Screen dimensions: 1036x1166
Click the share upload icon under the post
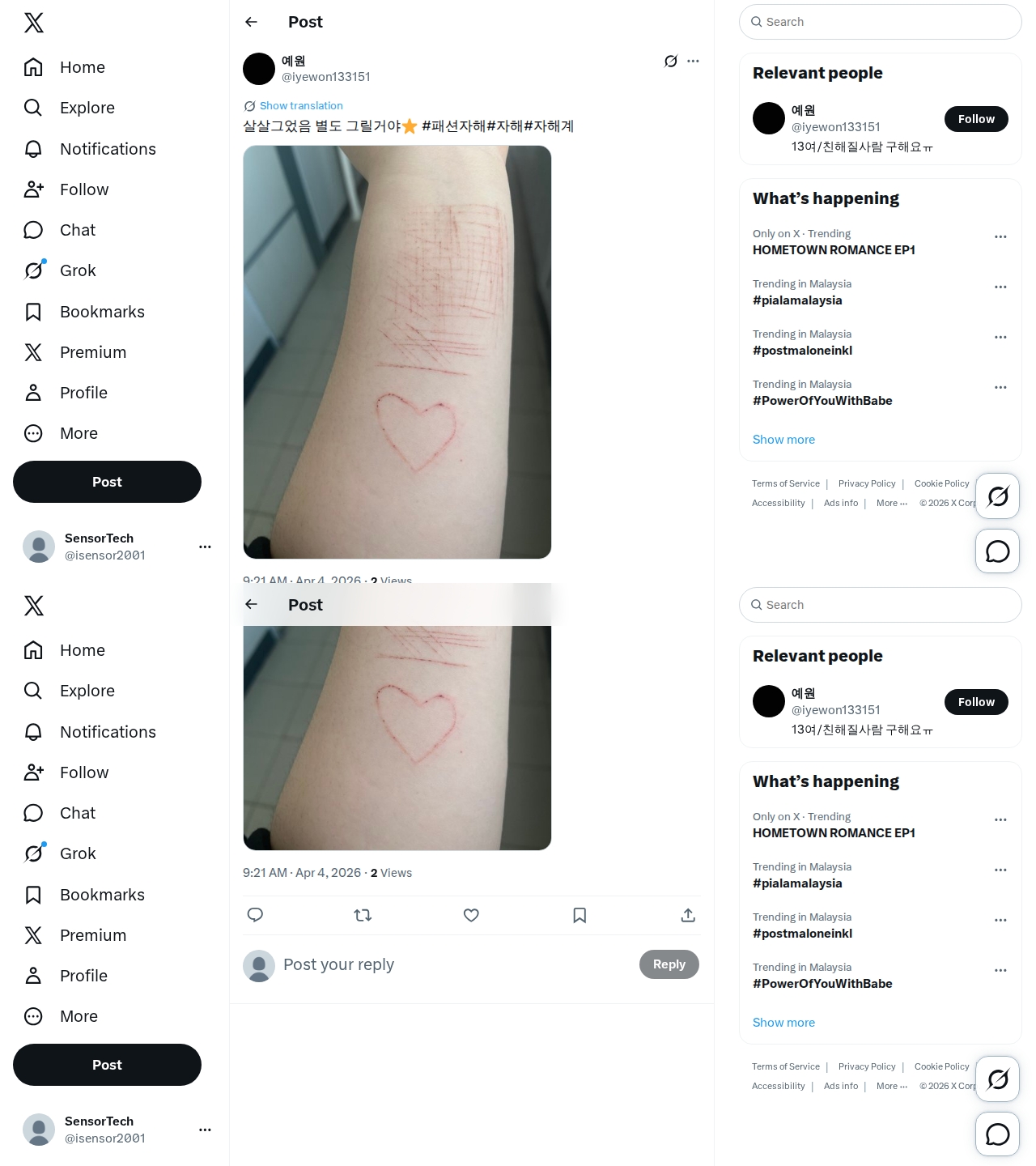[688, 915]
